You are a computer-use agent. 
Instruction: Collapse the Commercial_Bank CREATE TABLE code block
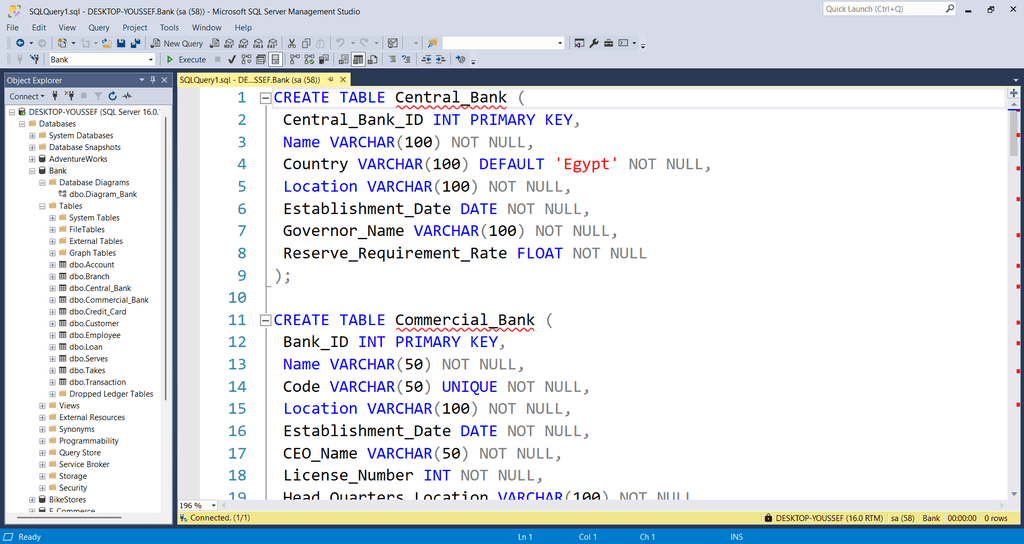click(265, 320)
